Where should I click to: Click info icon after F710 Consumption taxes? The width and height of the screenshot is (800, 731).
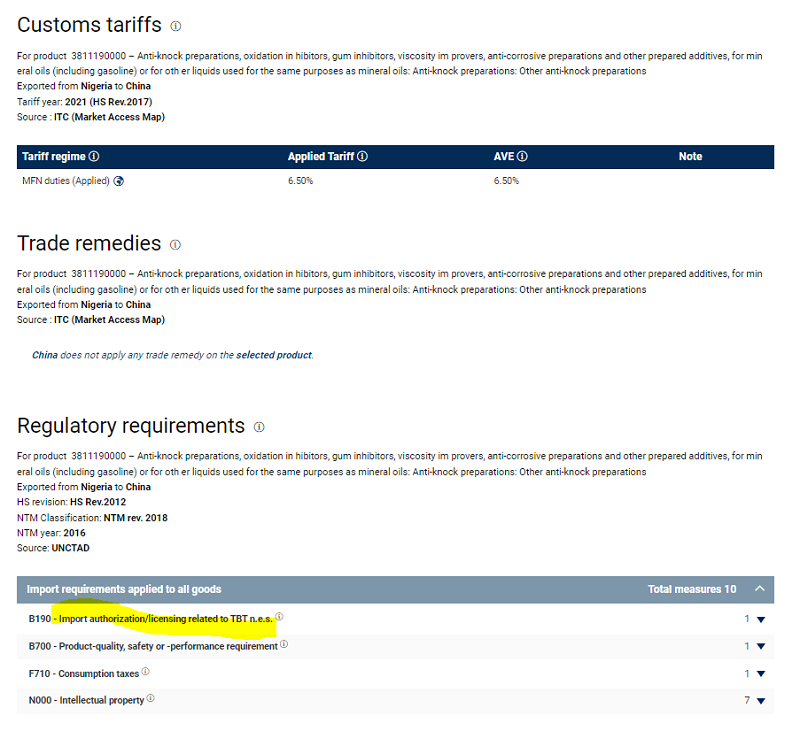(145, 672)
